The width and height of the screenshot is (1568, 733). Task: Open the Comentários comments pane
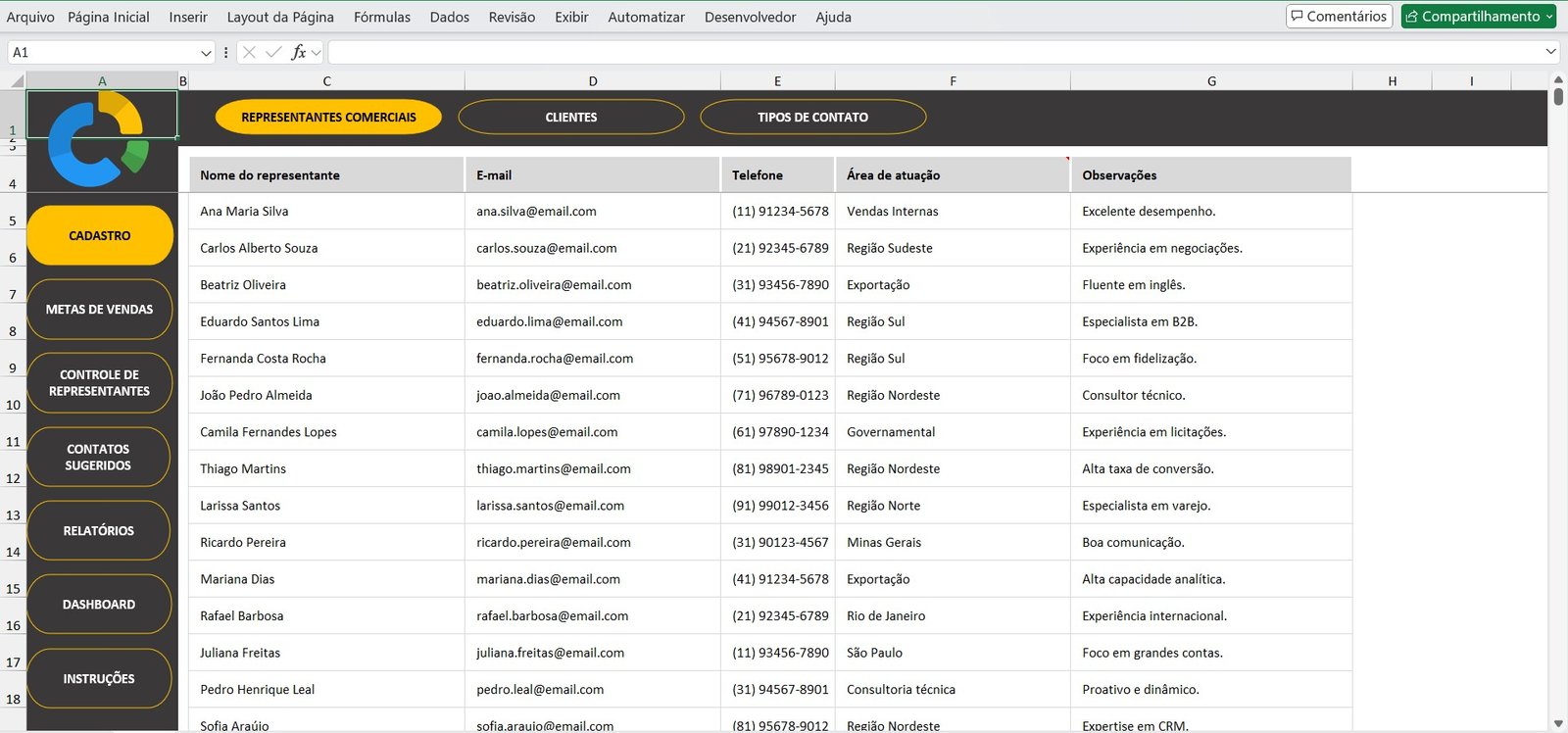pyautogui.click(x=1339, y=17)
